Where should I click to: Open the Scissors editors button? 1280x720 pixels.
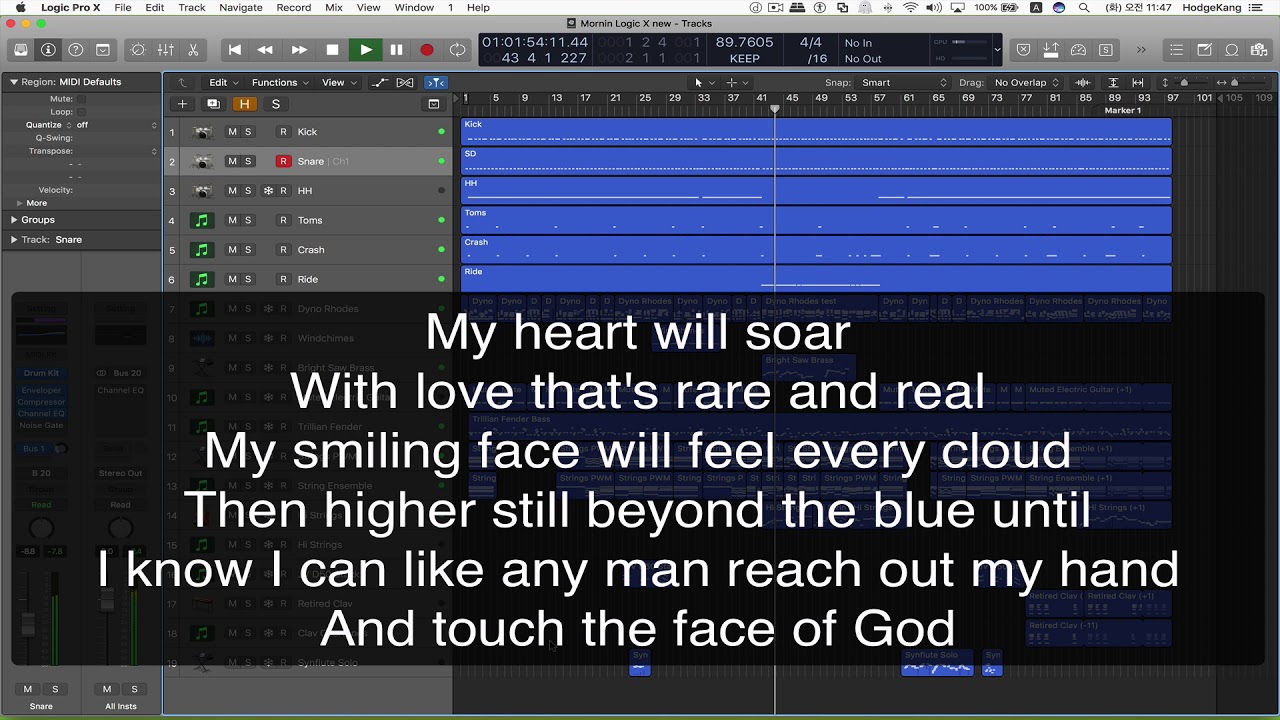pyautogui.click(x=193, y=50)
